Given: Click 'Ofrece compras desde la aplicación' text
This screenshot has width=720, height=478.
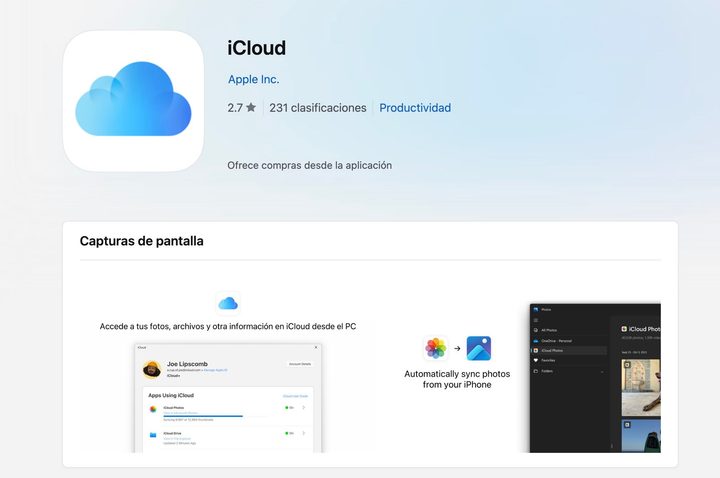Looking at the screenshot, I should pyautogui.click(x=309, y=165).
